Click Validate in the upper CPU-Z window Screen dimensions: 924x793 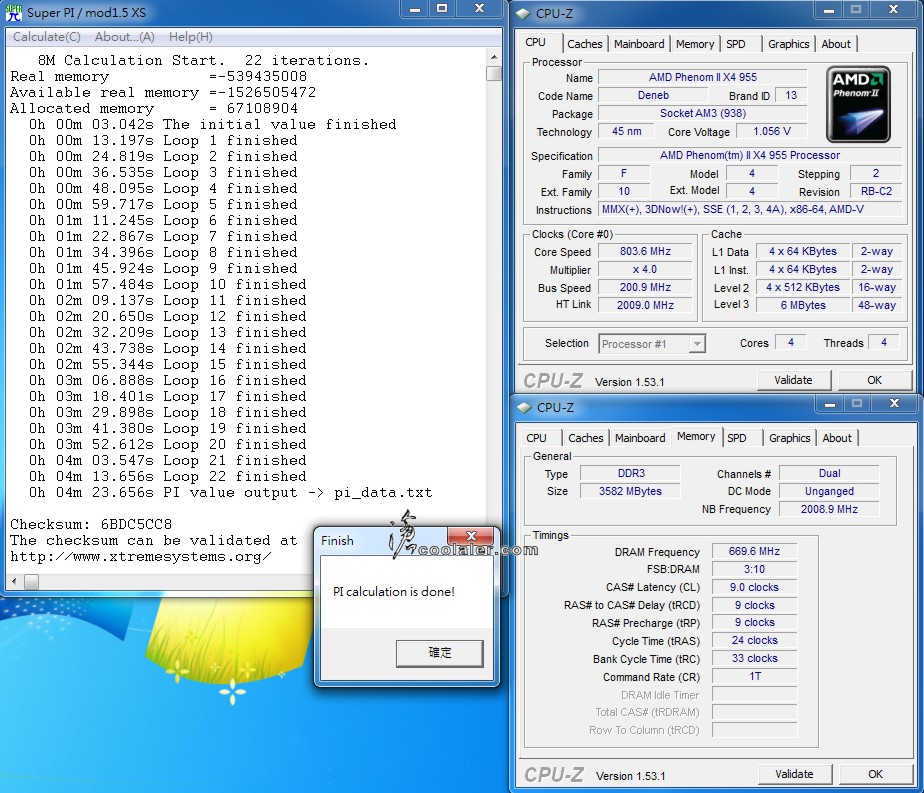click(793, 381)
